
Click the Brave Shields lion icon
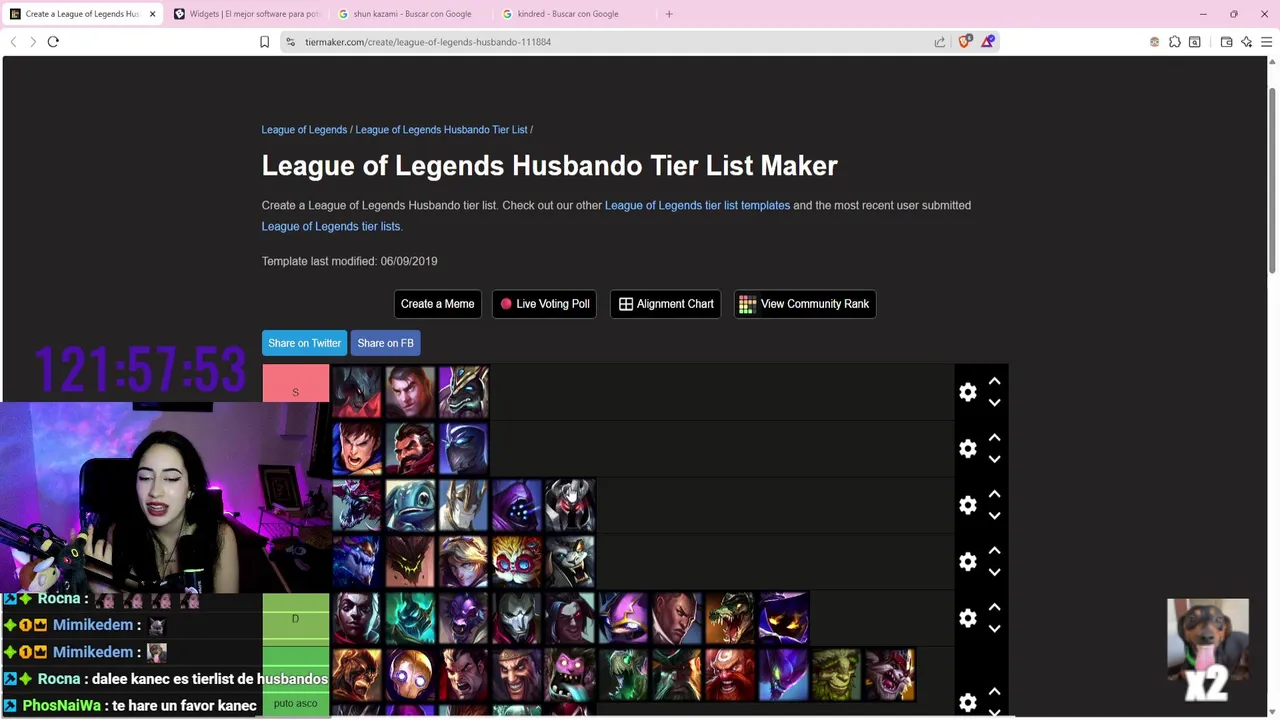coord(964,42)
